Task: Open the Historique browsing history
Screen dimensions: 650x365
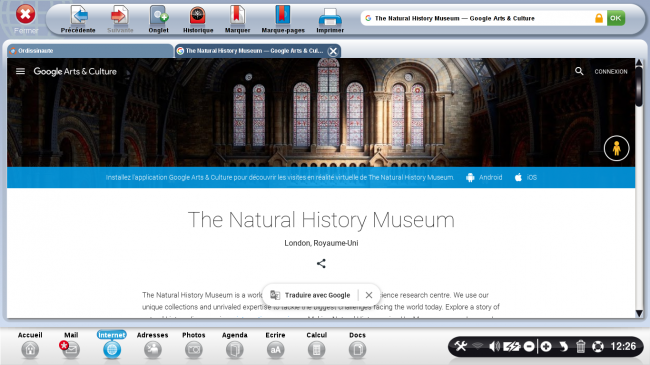Action: [x=198, y=19]
